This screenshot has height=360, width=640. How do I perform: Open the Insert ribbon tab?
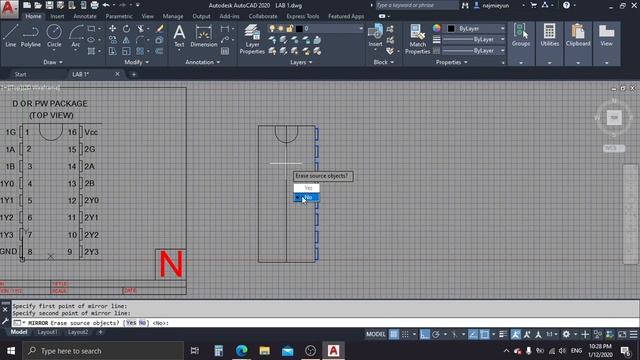point(57,16)
